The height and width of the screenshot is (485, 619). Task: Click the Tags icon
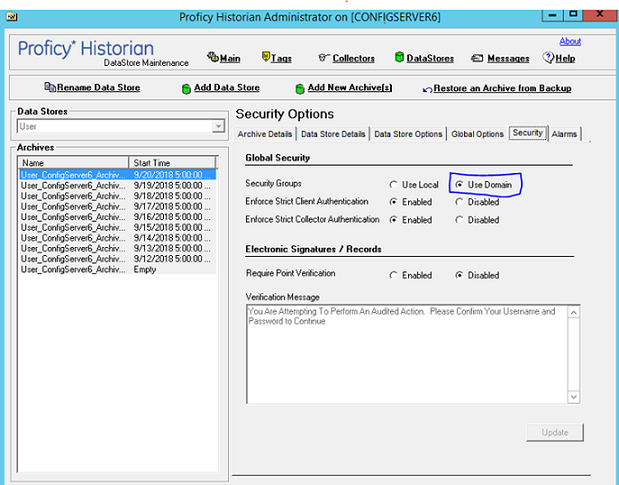[266, 56]
